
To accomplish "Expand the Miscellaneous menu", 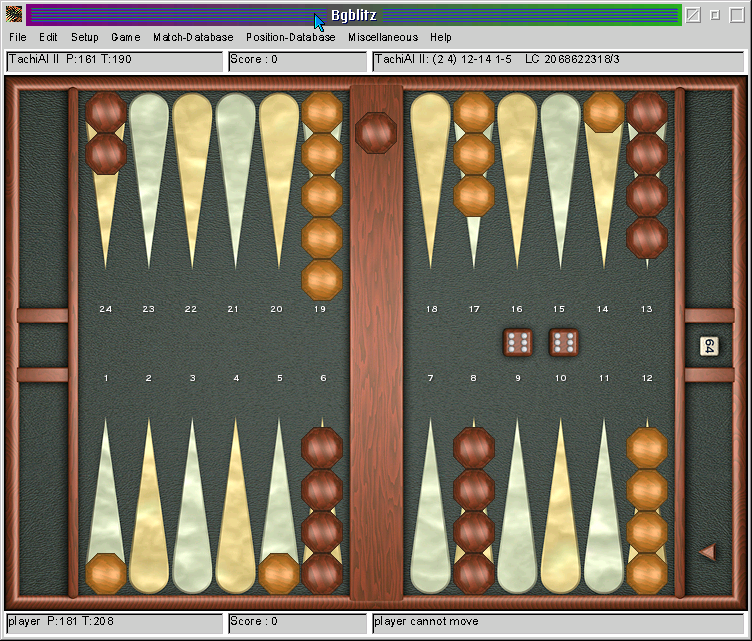I will point(383,37).
